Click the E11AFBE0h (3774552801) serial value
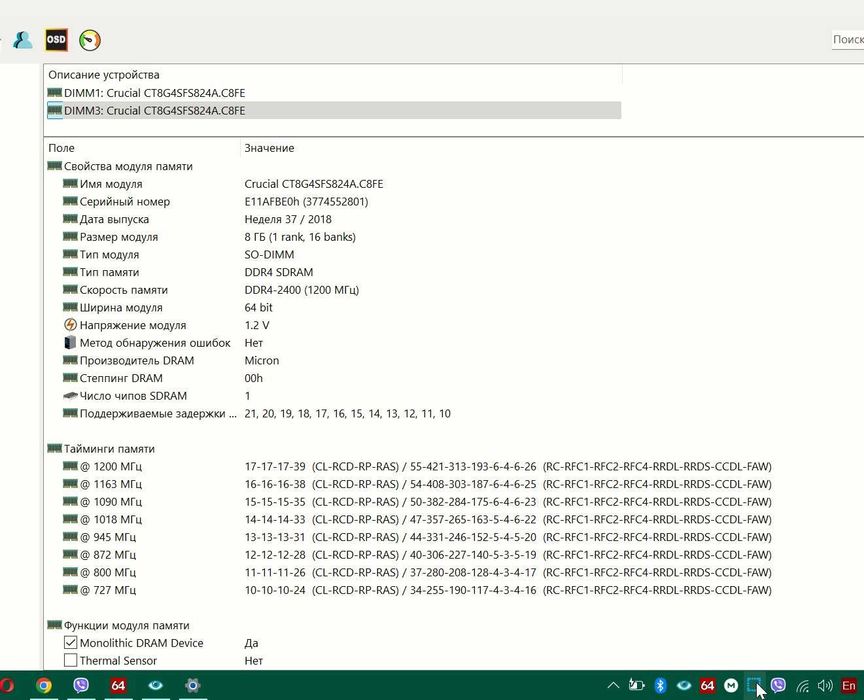 [306, 201]
